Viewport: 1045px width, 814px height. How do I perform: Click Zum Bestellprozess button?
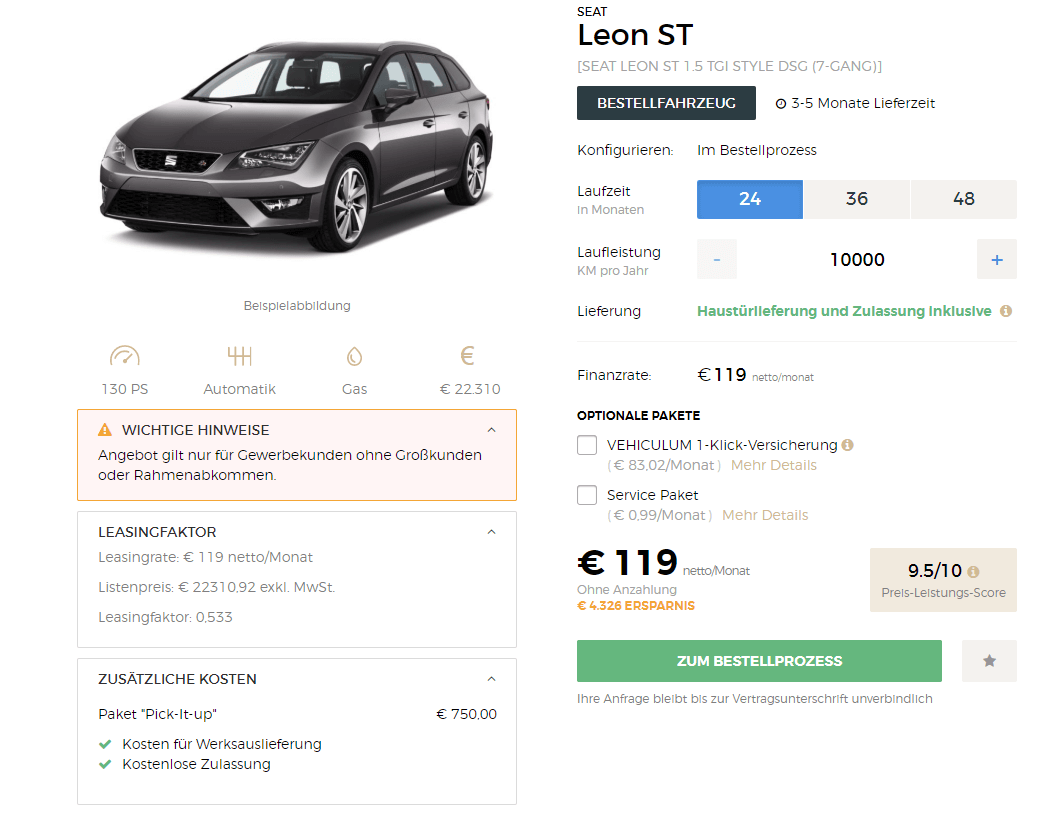pos(759,661)
